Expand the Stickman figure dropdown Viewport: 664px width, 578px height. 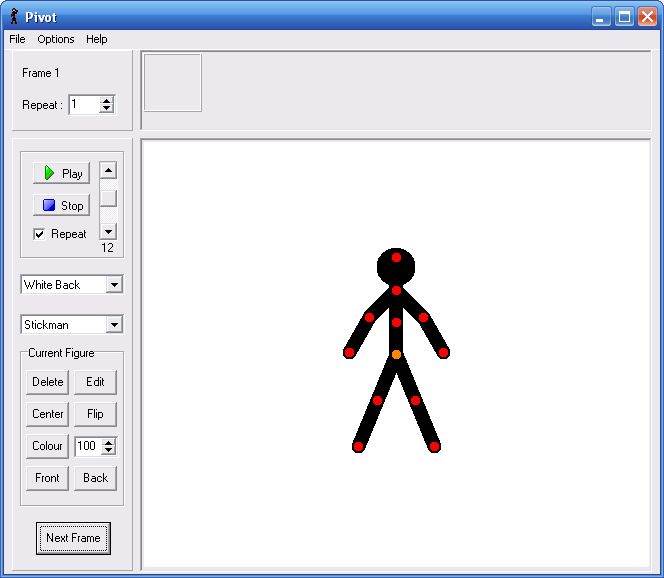(x=114, y=325)
